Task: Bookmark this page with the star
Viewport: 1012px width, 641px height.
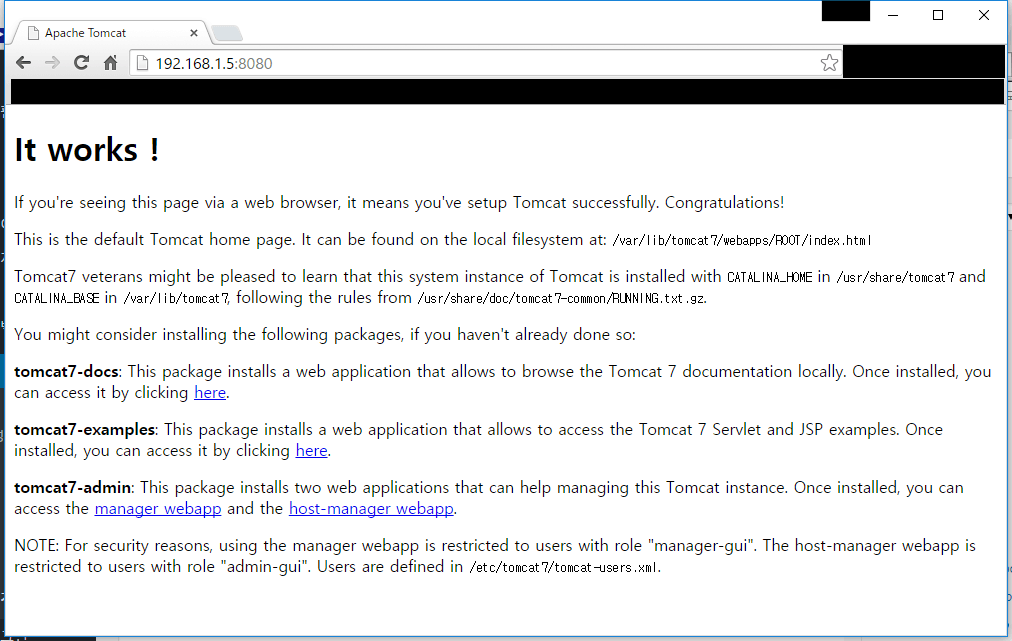Action: tap(829, 63)
